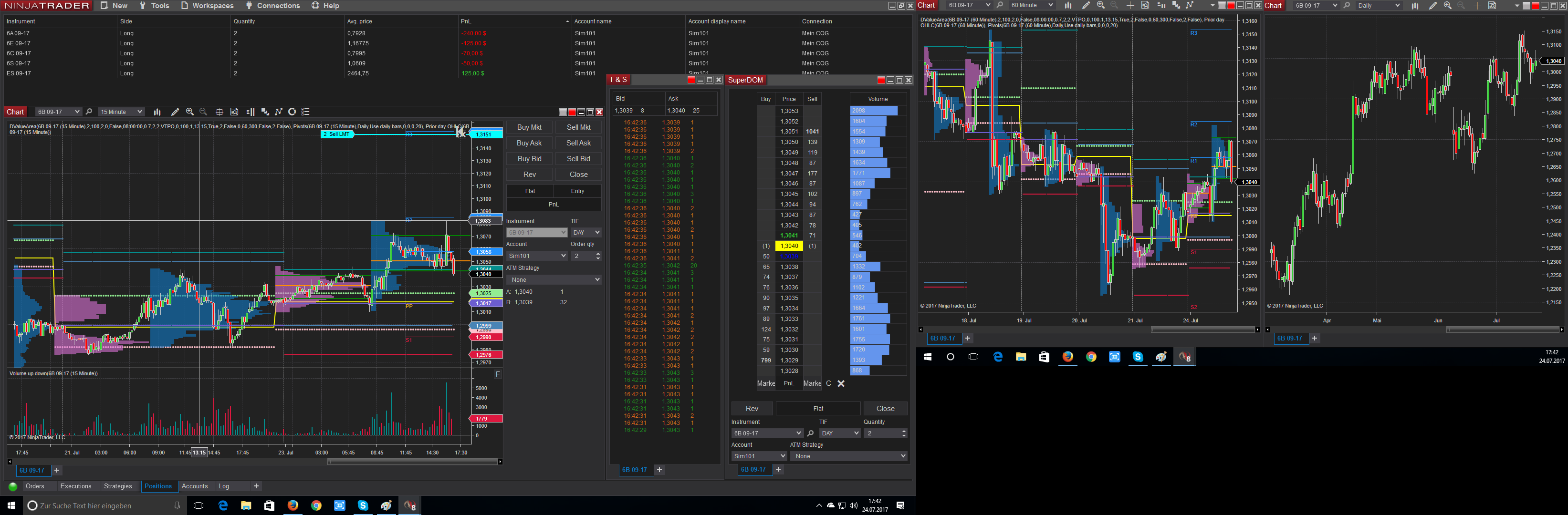This screenshot has width=1568, height=515.
Task: Open TIF dropdown in Chart Trader
Action: [x=586, y=232]
